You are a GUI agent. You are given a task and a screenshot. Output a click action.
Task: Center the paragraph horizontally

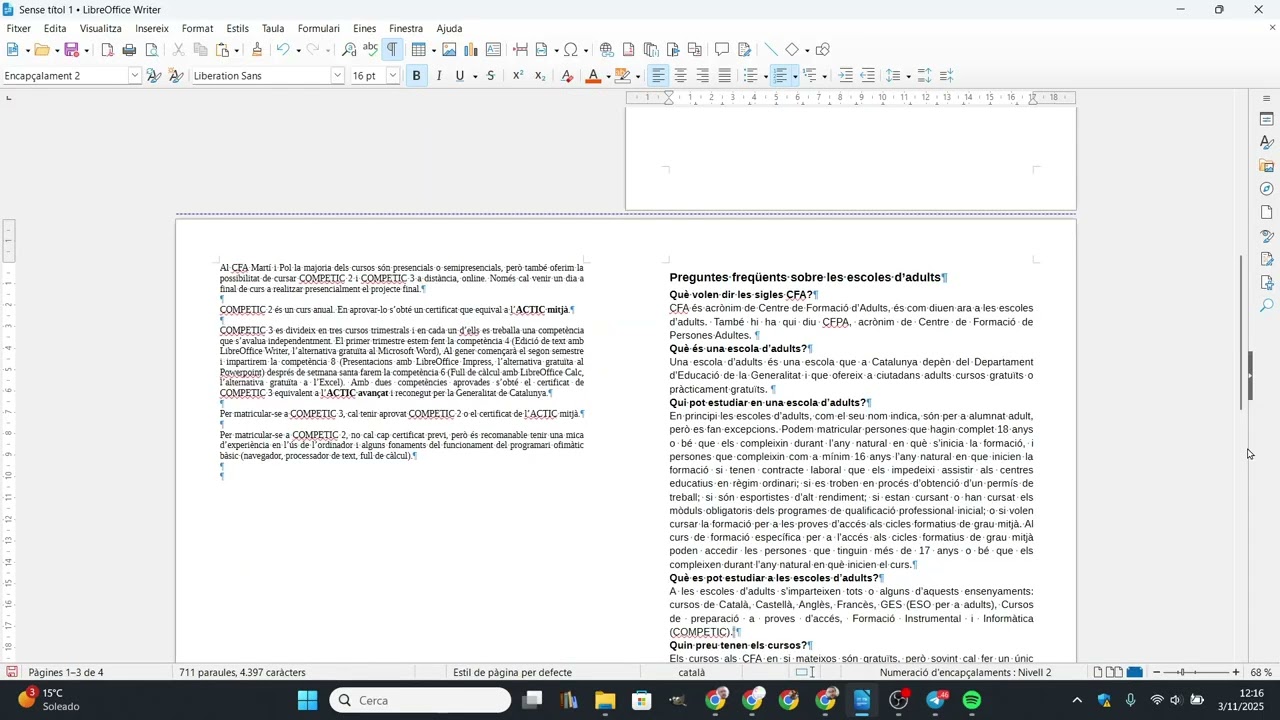point(681,76)
